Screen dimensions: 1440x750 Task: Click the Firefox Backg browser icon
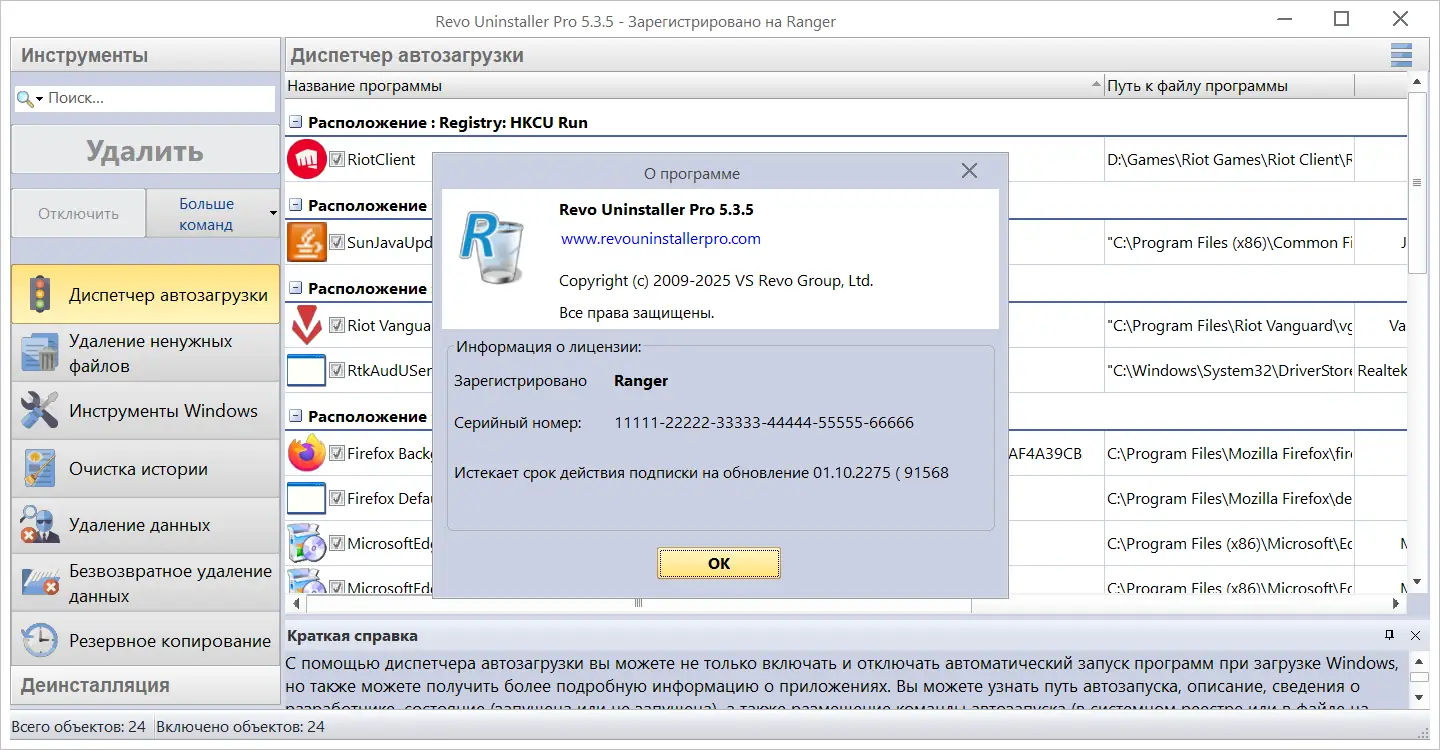pos(306,453)
